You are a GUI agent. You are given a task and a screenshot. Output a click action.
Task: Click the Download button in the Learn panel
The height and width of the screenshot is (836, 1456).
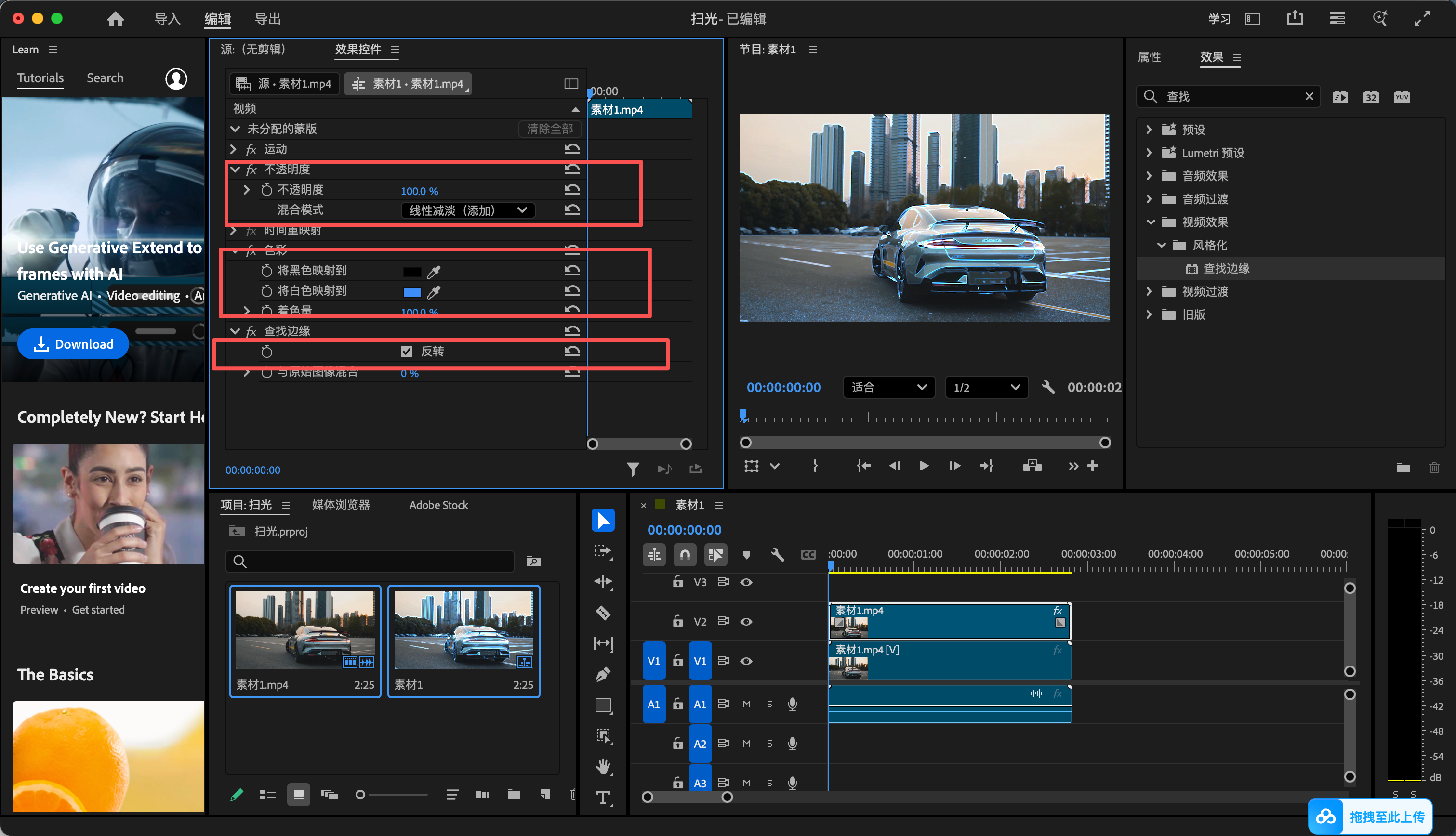(73, 344)
